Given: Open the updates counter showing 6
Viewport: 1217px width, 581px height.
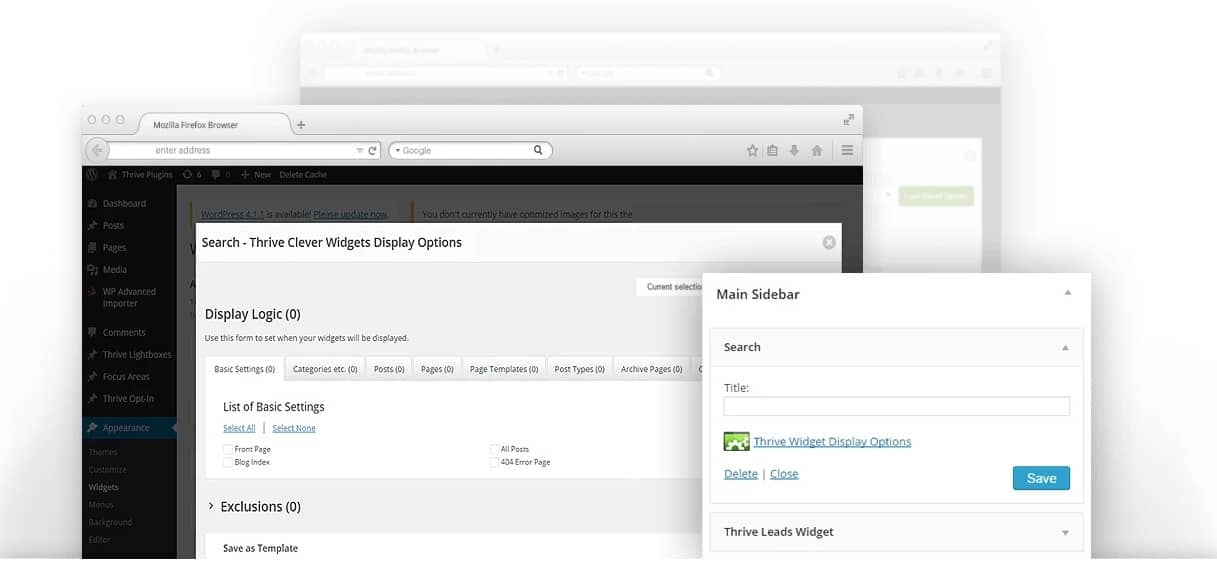Looking at the screenshot, I should 192,174.
